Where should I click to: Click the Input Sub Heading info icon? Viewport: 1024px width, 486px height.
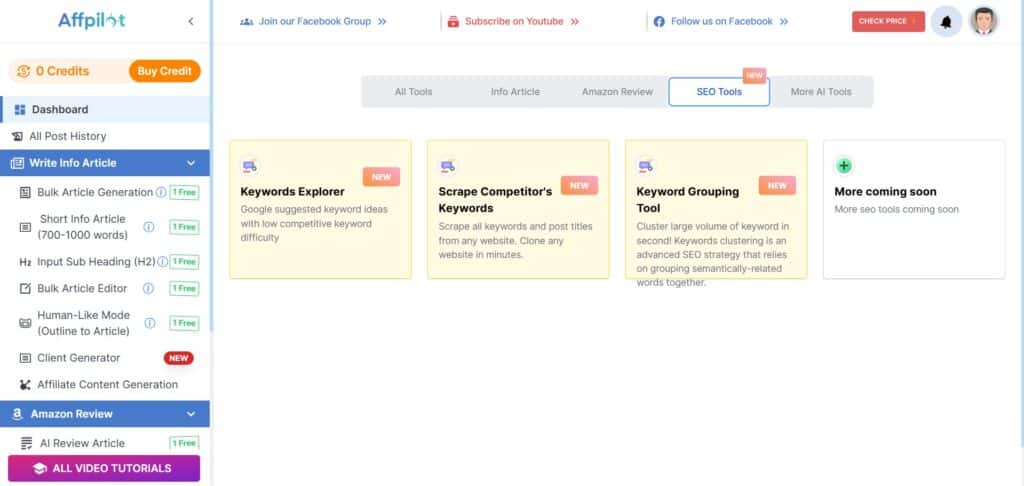point(163,262)
